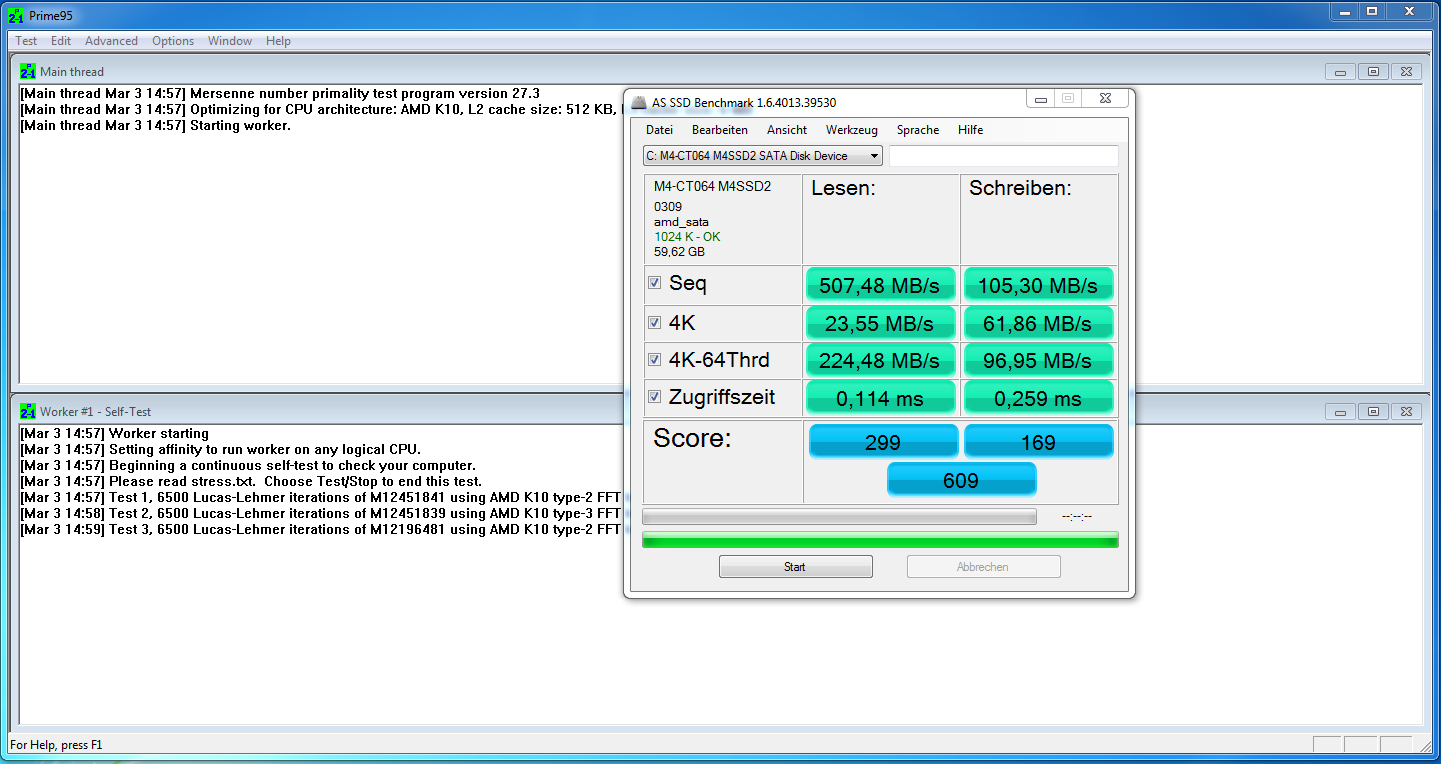Click the write access time 0,259 ms

click(x=1038, y=398)
